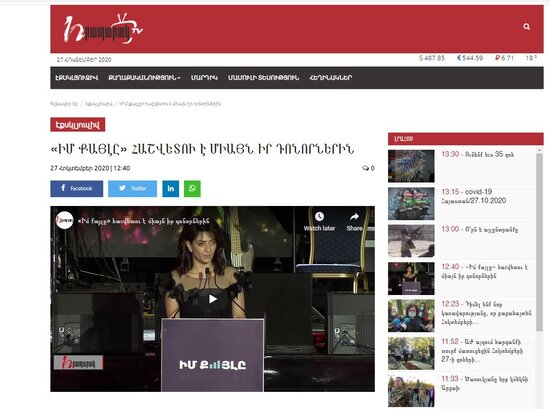Share article through WhatsApp icon

pyautogui.click(x=192, y=189)
